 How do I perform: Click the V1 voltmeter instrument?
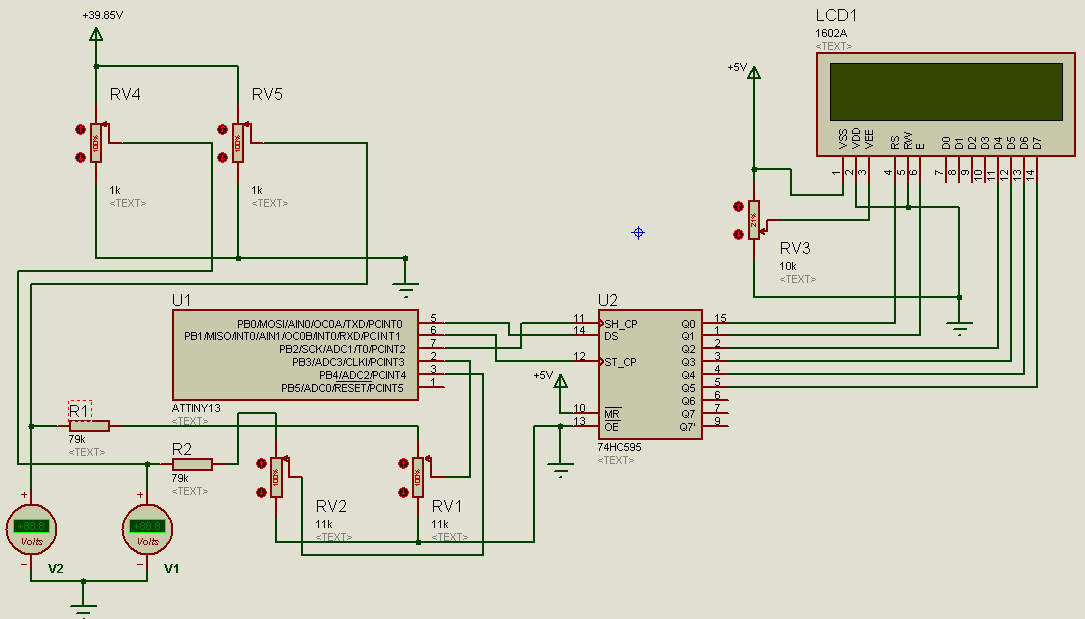(x=147, y=528)
